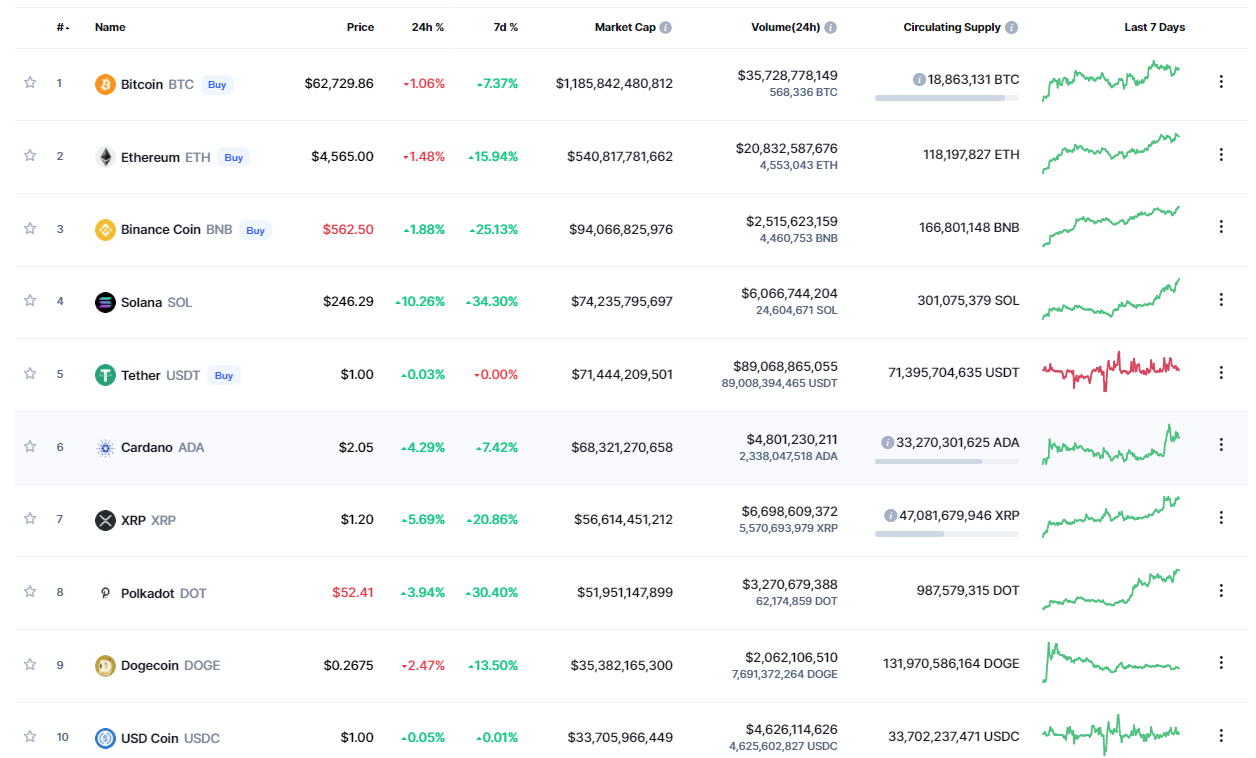The image size is (1256, 758).
Task: Click the XRP logo icon
Action: pyautogui.click(x=105, y=520)
